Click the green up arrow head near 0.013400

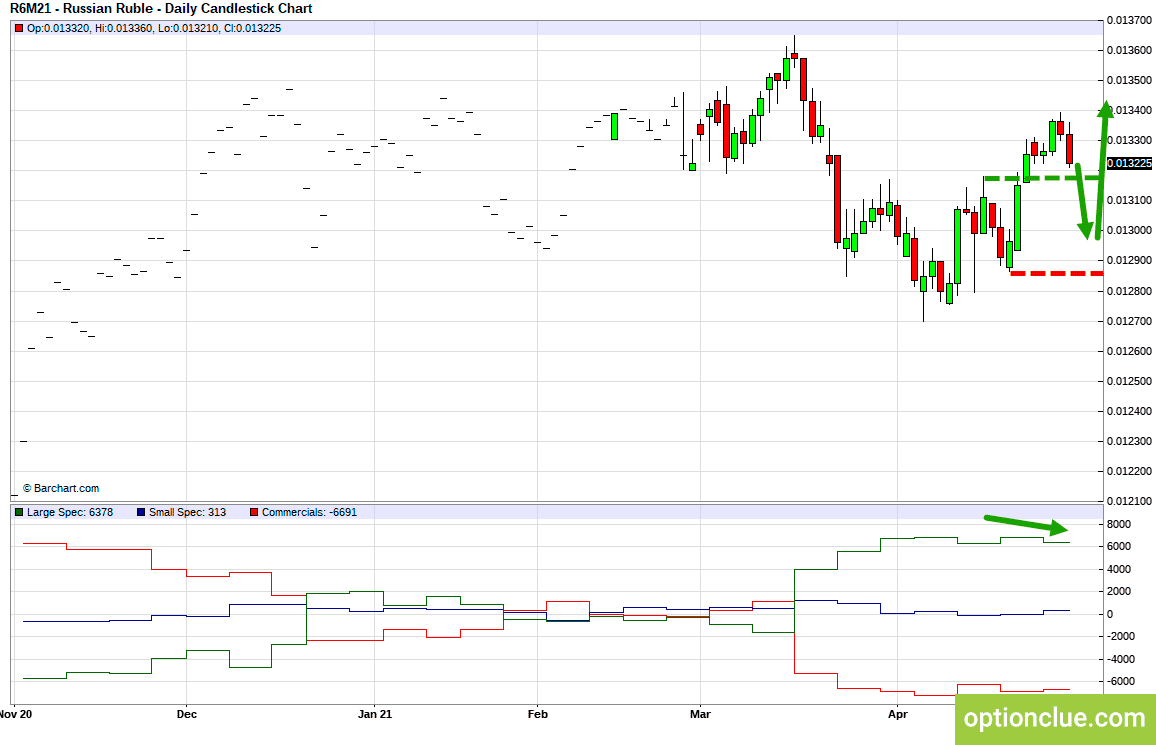[x=1105, y=109]
